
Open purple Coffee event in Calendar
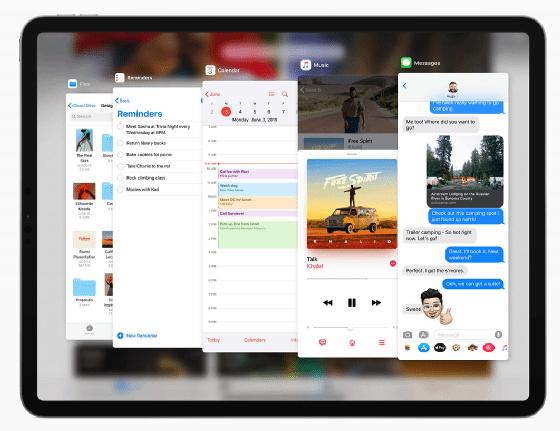tap(258, 174)
